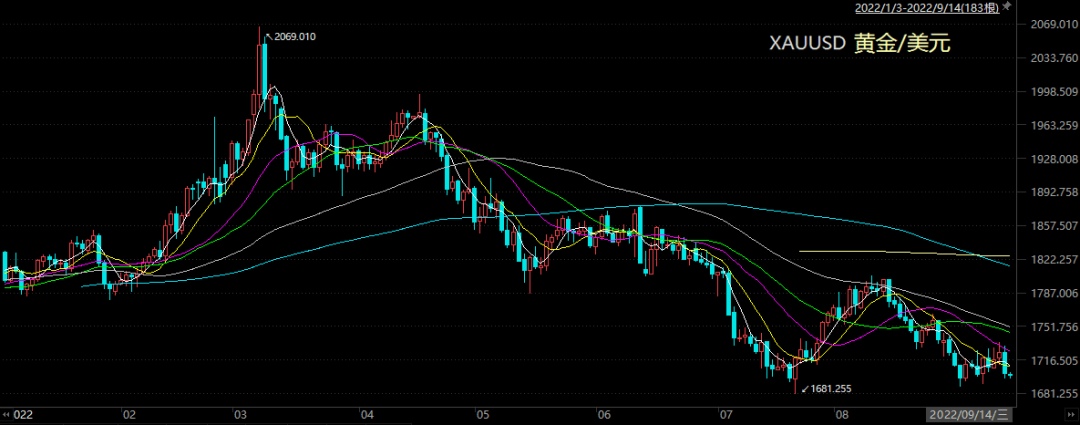1080x425 pixels.
Task: Open the 2022/1/3-2022/9/14 date range link
Action: [x=926, y=9]
